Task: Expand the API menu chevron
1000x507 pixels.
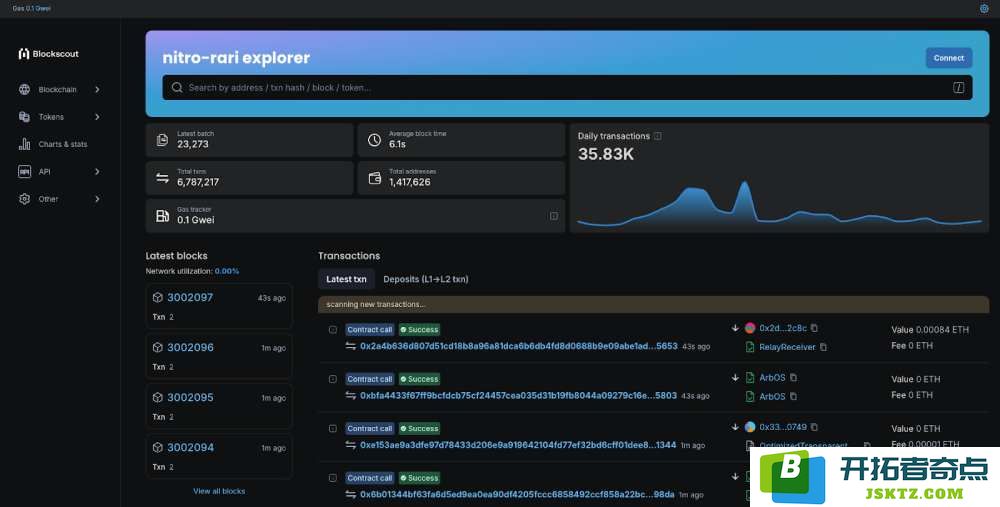Action: pyautogui.click(x=97, y=172)
